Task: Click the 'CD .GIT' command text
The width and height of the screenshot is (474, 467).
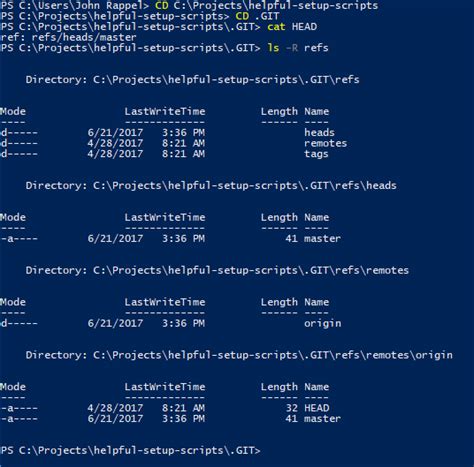Action: (257, 16)
